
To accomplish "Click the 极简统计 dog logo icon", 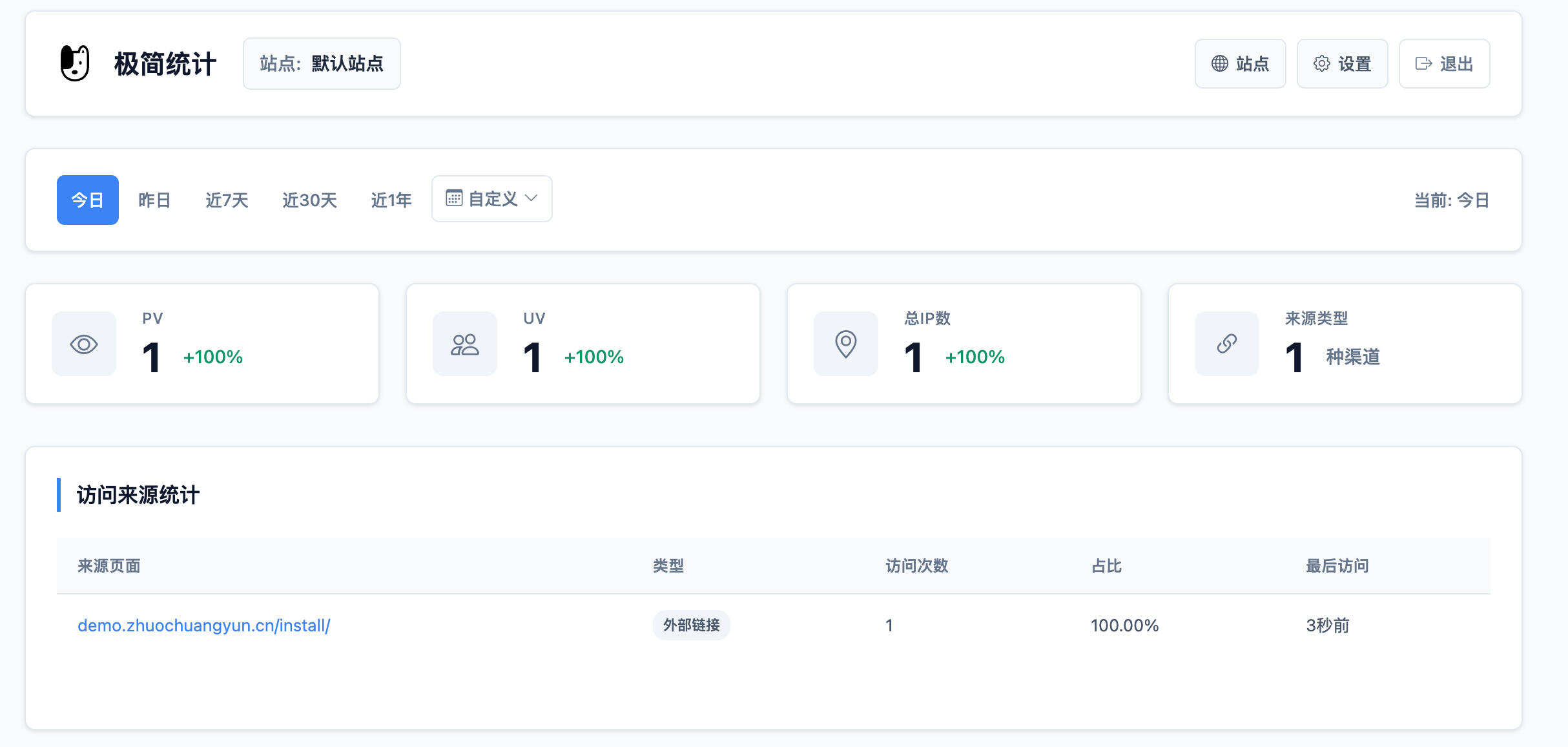I will click(76, 63).
